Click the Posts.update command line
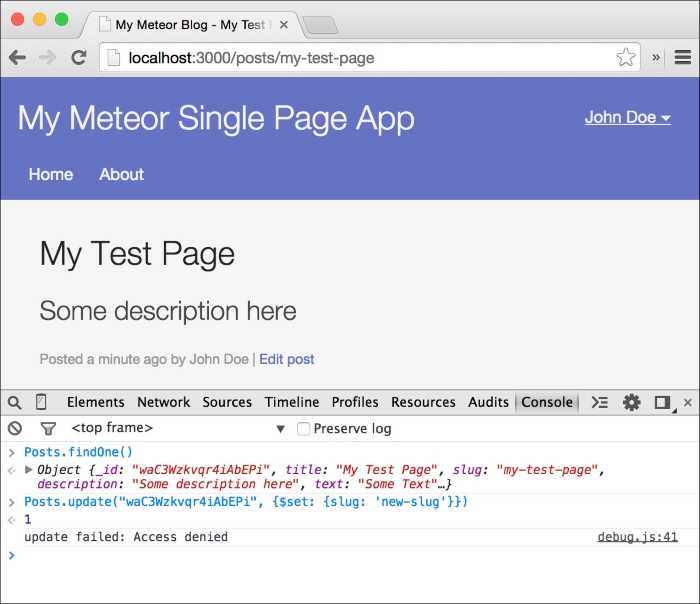The image size is (700, 604). (246, 502)
